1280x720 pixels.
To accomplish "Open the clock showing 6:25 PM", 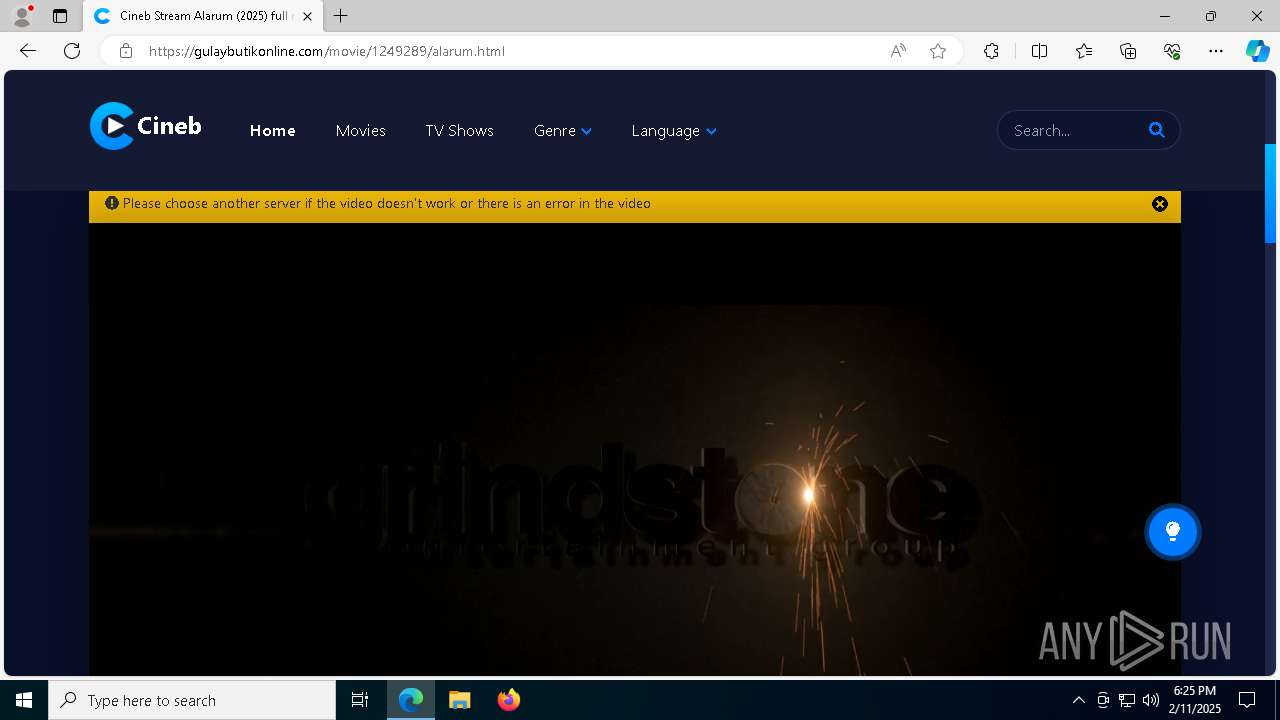I will pyautogui.click(x=1196, y=700).
